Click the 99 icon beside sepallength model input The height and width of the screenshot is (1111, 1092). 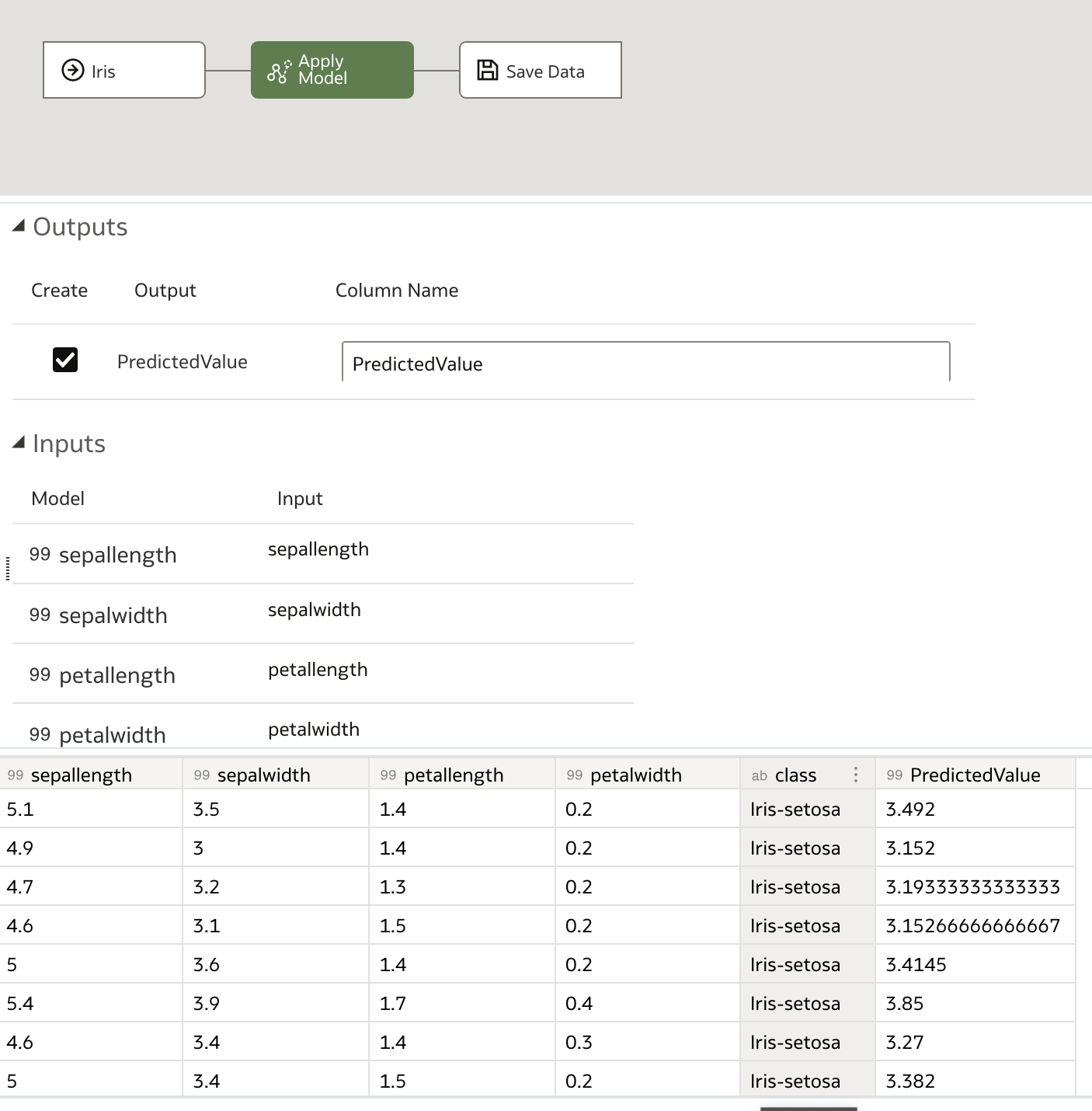(38, 555)
